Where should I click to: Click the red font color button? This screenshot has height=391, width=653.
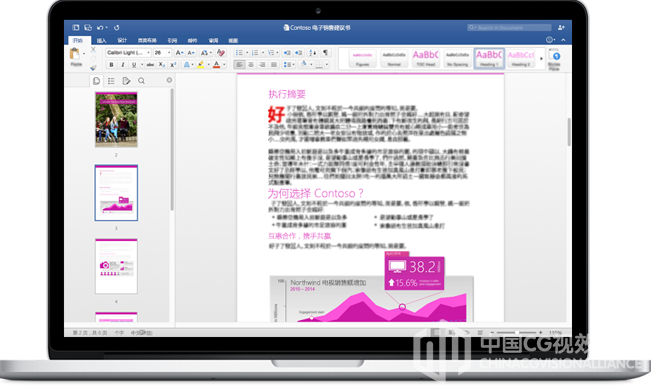[x=217, y=65]
